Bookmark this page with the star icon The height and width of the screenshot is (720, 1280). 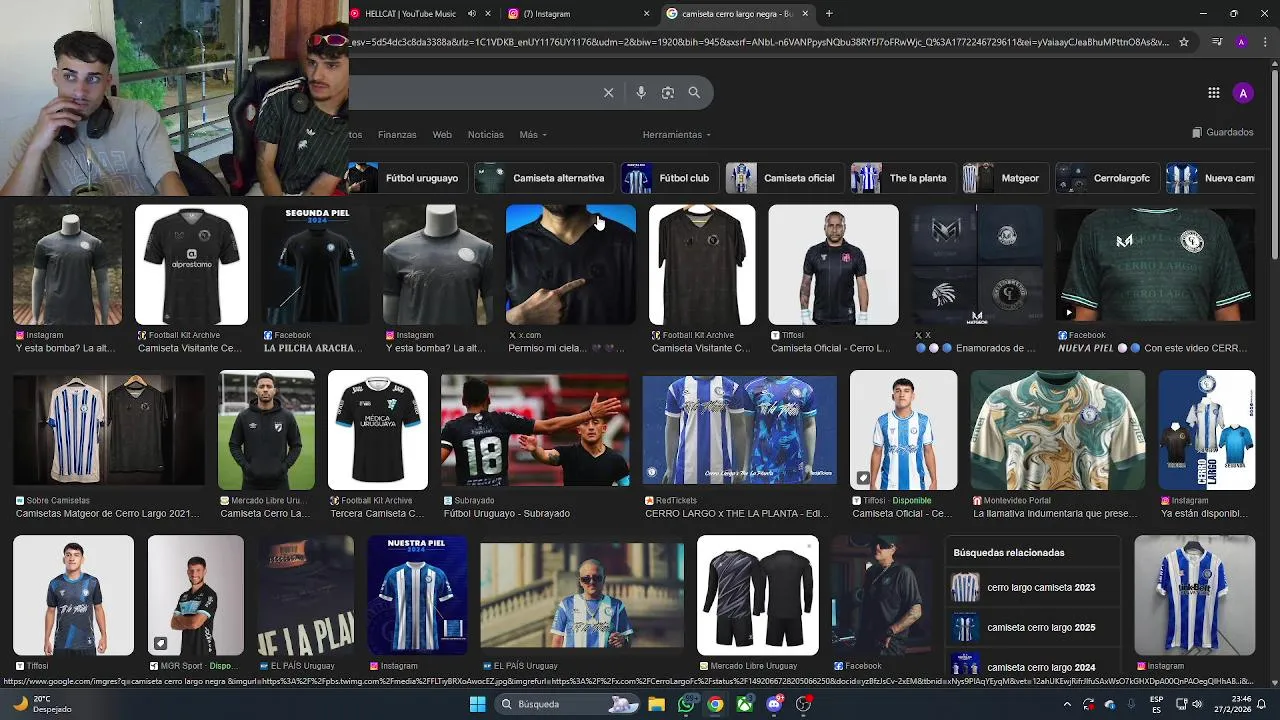1184,42
